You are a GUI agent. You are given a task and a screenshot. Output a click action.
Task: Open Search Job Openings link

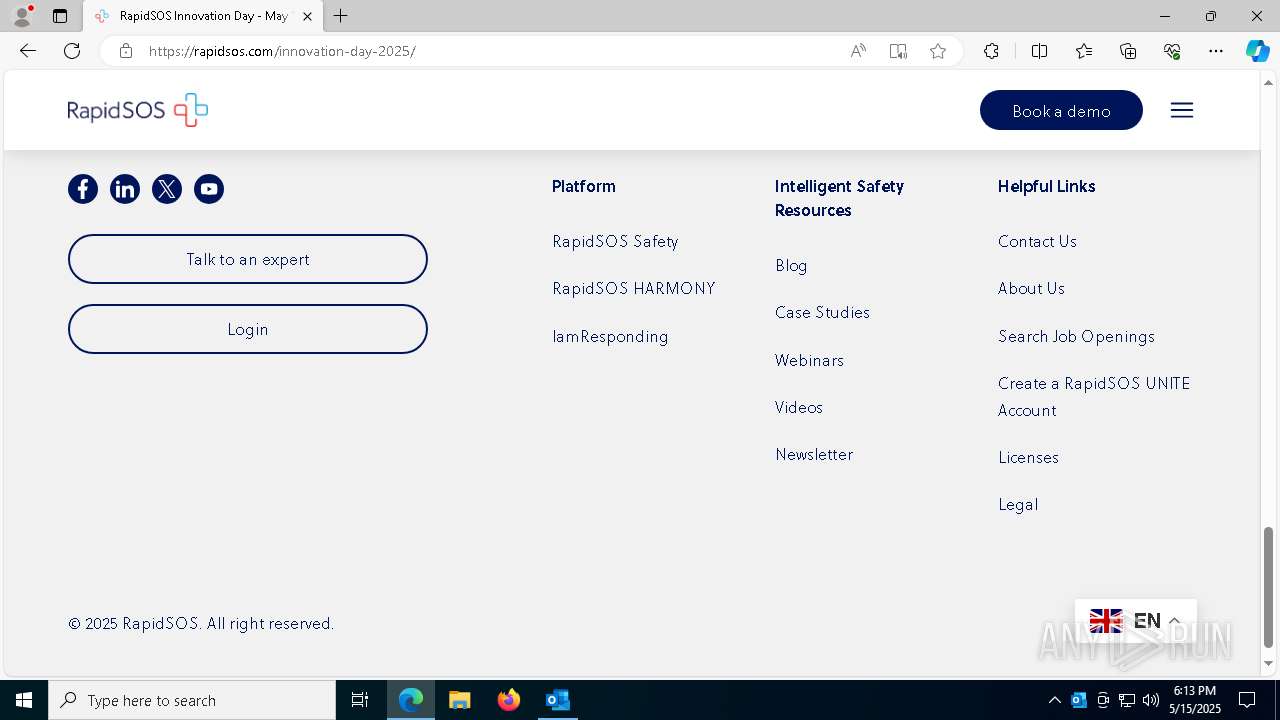pyautogui.click(x=1076, y=336)
